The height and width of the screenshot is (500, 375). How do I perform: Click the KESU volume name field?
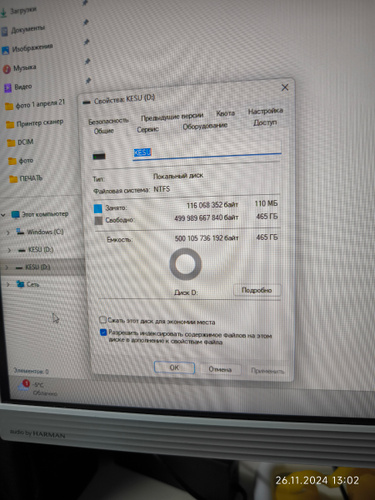pos(207,153)
